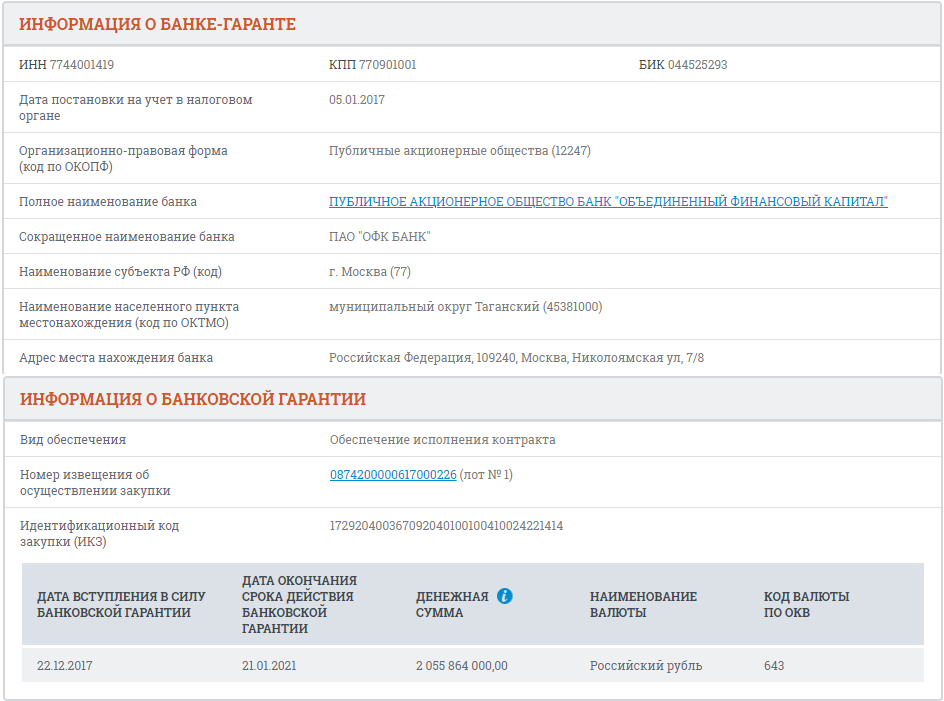Click the Полное наименование банка label
This screenshot has width=944, height=701.
click(108, 202)
